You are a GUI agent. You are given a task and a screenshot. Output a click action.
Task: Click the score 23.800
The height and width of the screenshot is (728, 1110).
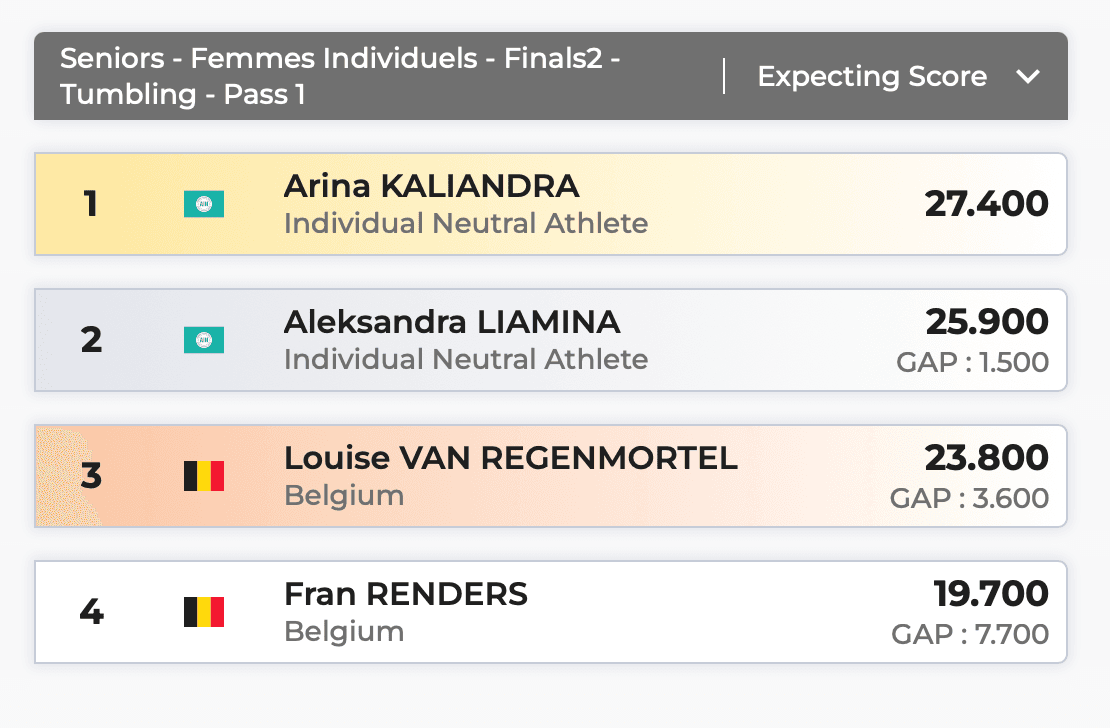986,458
